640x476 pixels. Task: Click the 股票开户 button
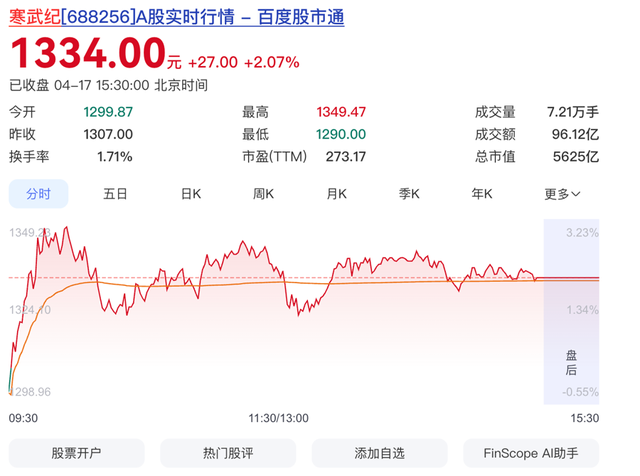[76, 453]
